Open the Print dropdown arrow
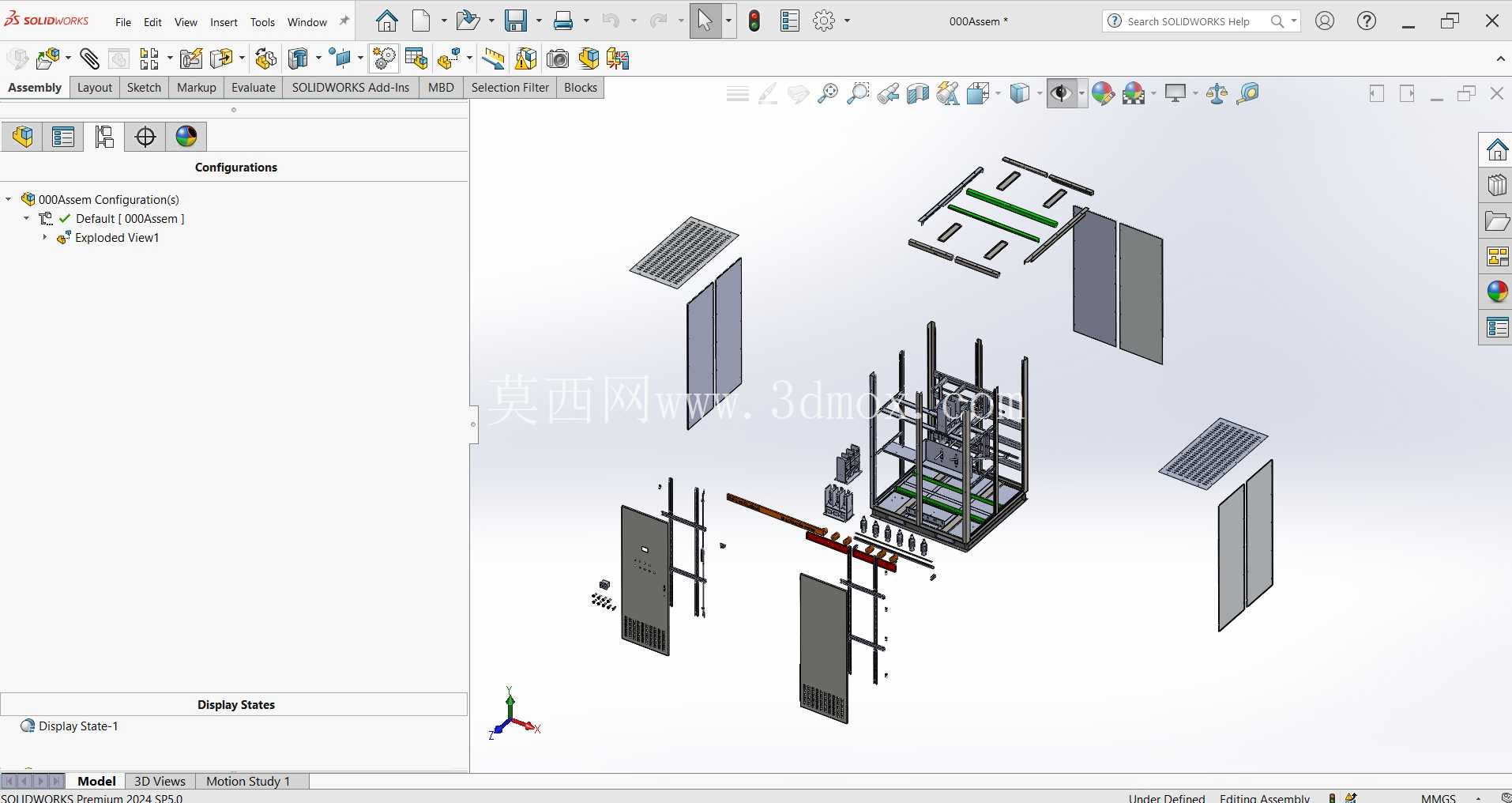This screenshot has height=803, width=1512. 586,21
